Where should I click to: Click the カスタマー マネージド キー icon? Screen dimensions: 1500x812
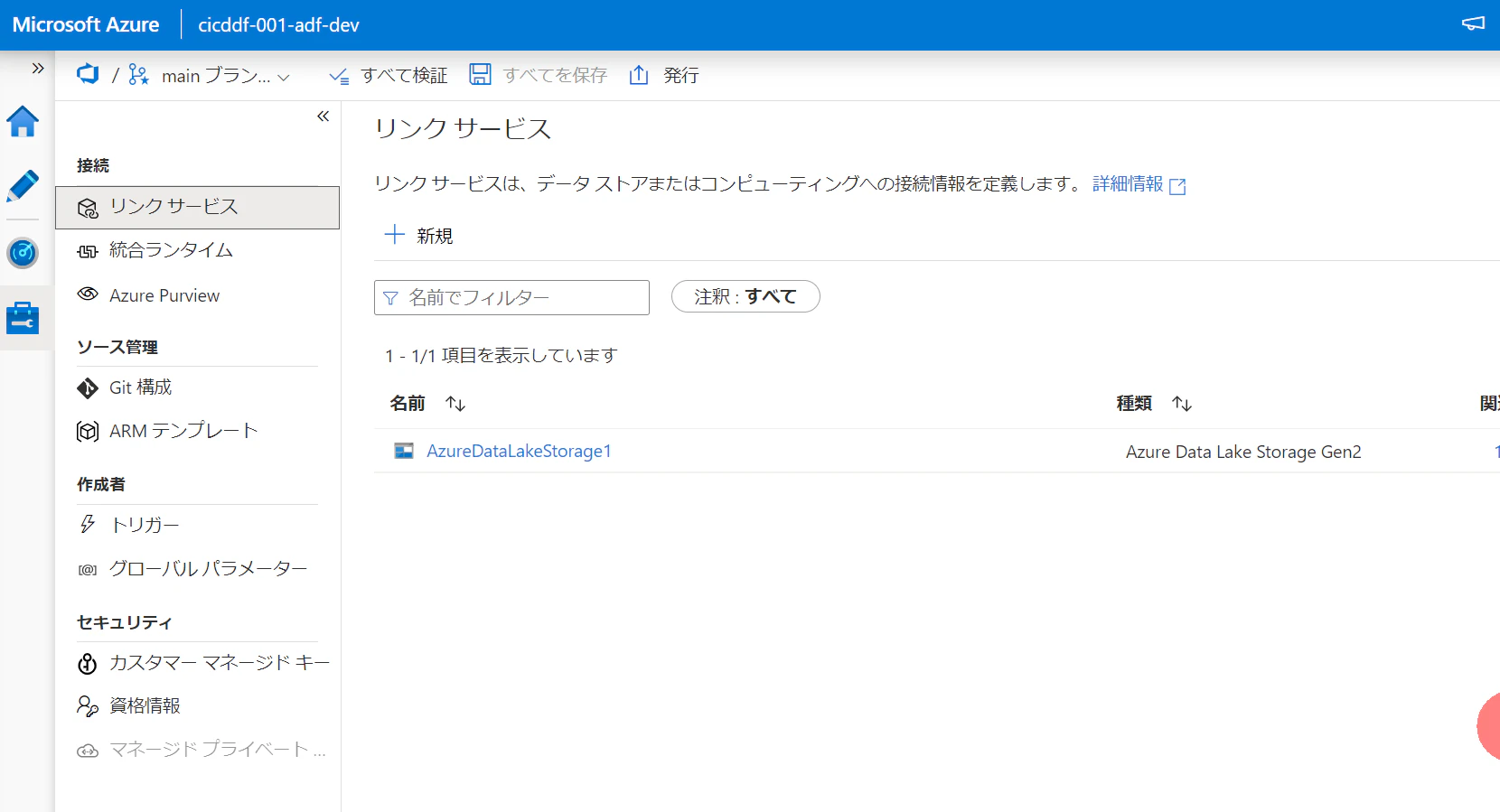click(88, 664)
